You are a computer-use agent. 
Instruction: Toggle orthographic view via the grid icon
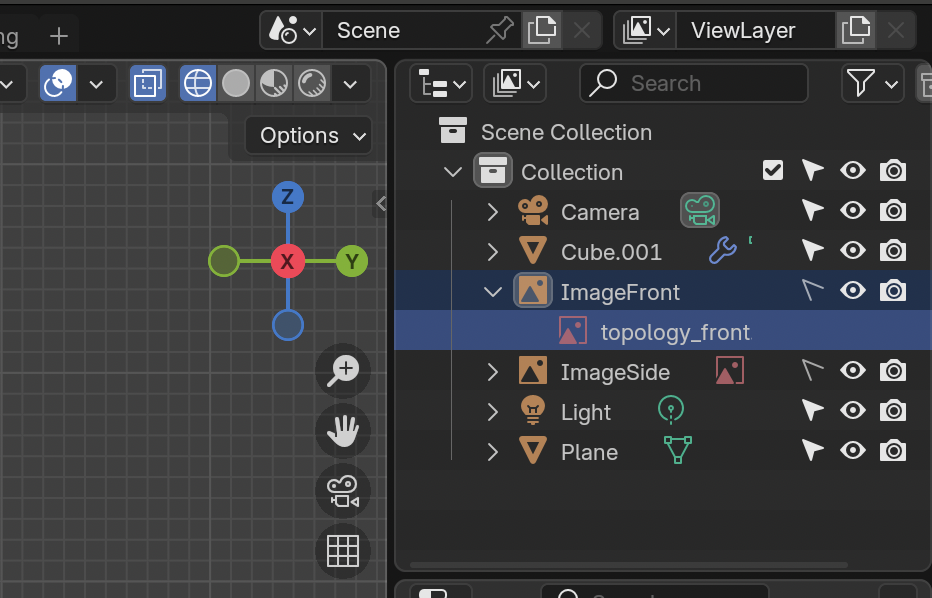coord(343,551)
